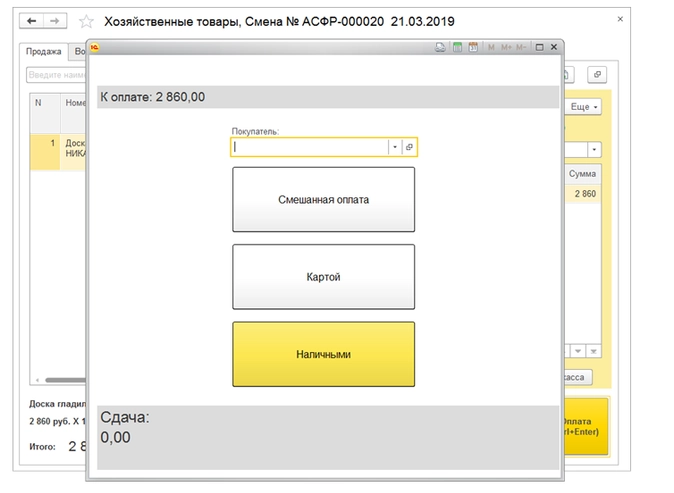The height and width of the screenshot is (493, 674).
Task: Move down the list with the single-arrow button
Action: coord(578,352)
